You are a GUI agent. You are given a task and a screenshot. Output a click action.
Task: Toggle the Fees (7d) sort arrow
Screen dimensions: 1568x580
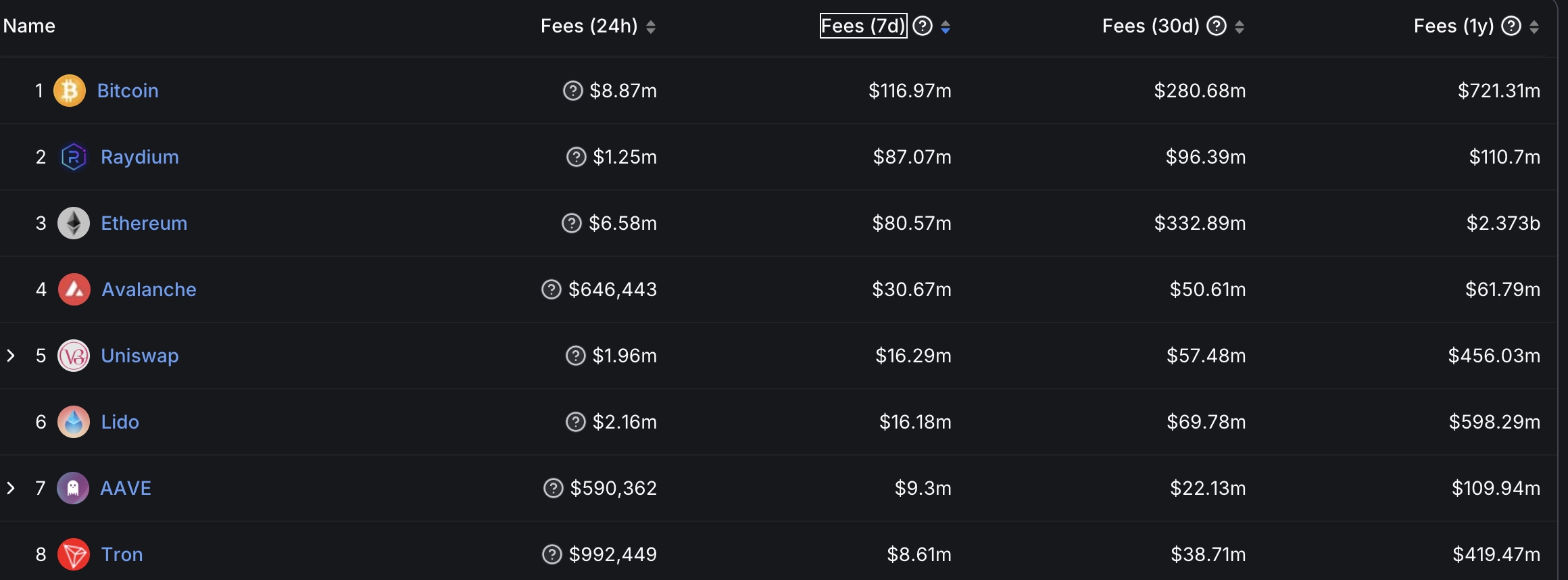(946, 27)
